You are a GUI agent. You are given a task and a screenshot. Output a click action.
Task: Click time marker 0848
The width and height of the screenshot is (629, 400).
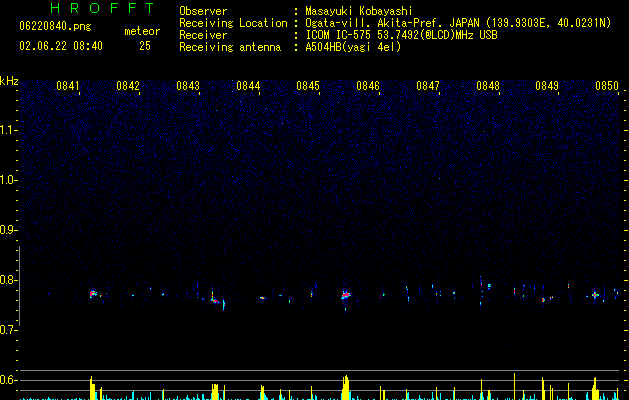click(x=488, y=86)
